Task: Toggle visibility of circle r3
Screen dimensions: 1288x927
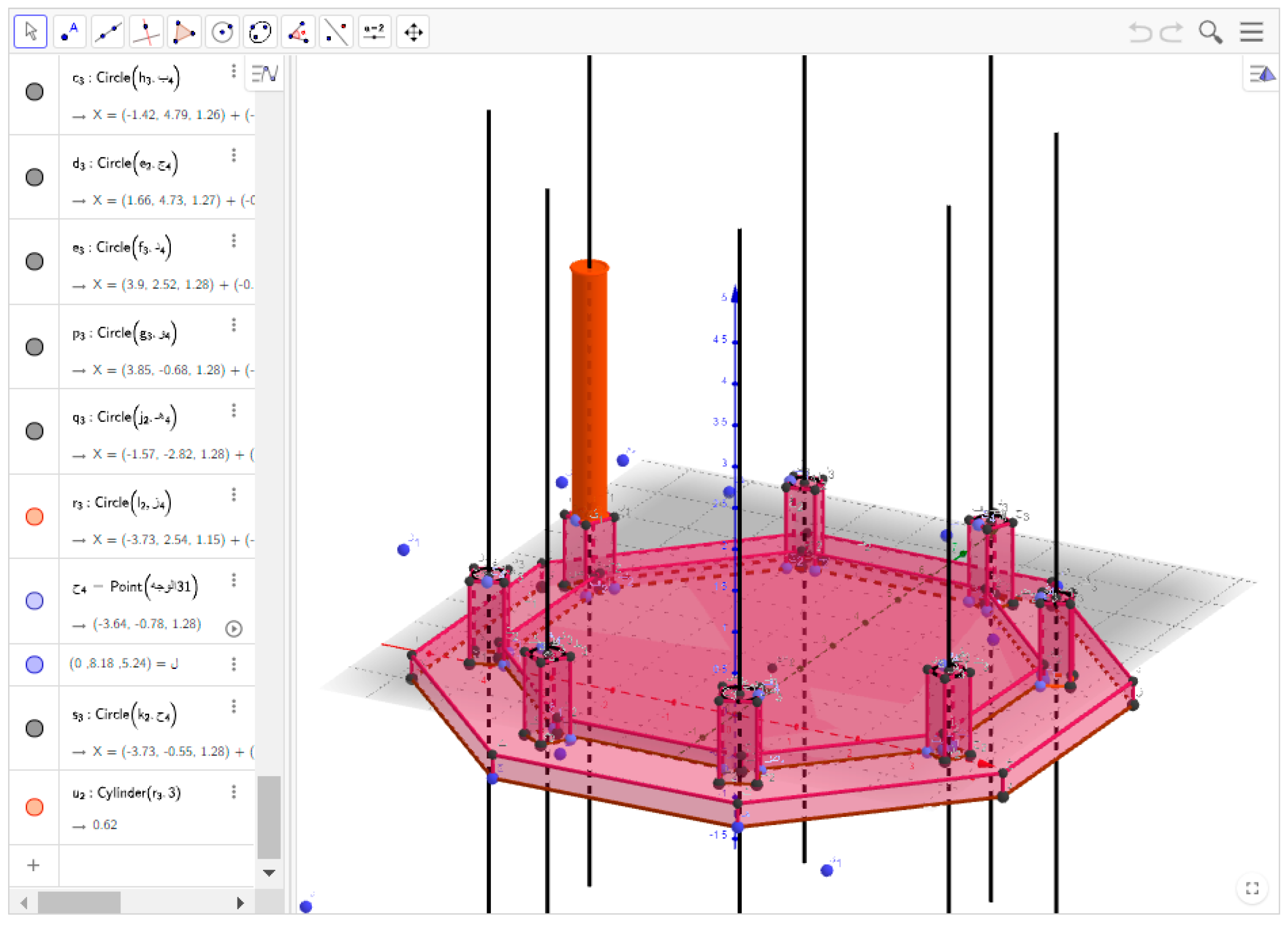Action: click(35, 517)
